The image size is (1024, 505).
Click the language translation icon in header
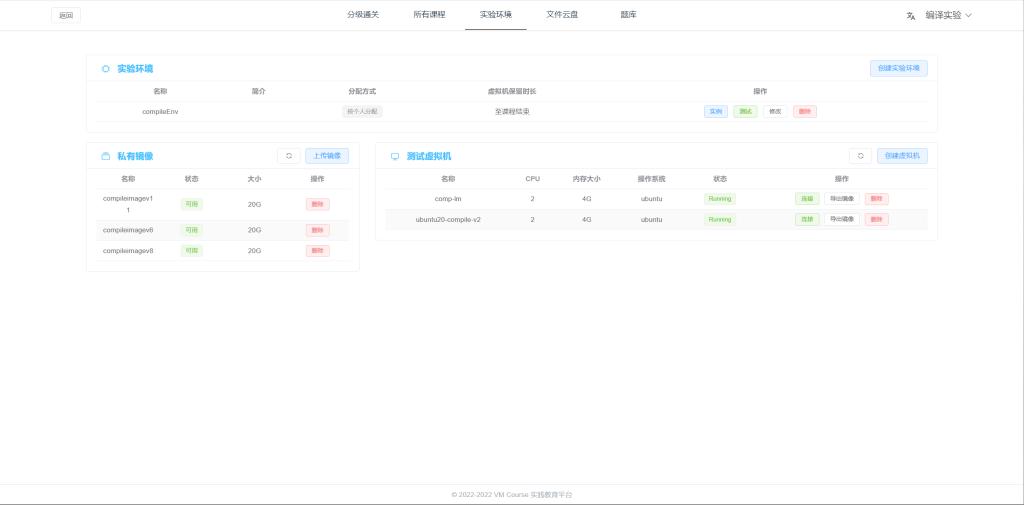911,15
